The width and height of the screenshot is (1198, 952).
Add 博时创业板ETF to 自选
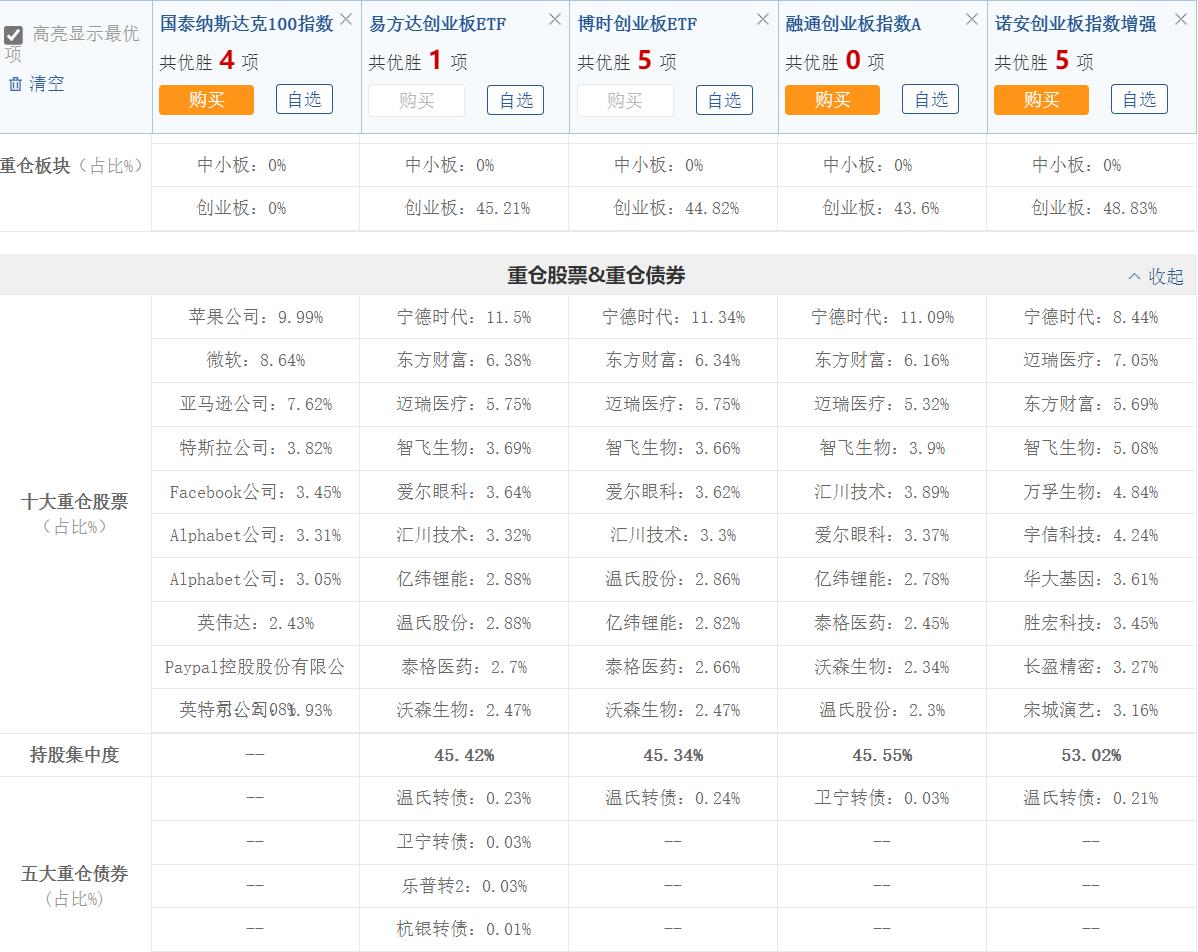tap(723, 100)
